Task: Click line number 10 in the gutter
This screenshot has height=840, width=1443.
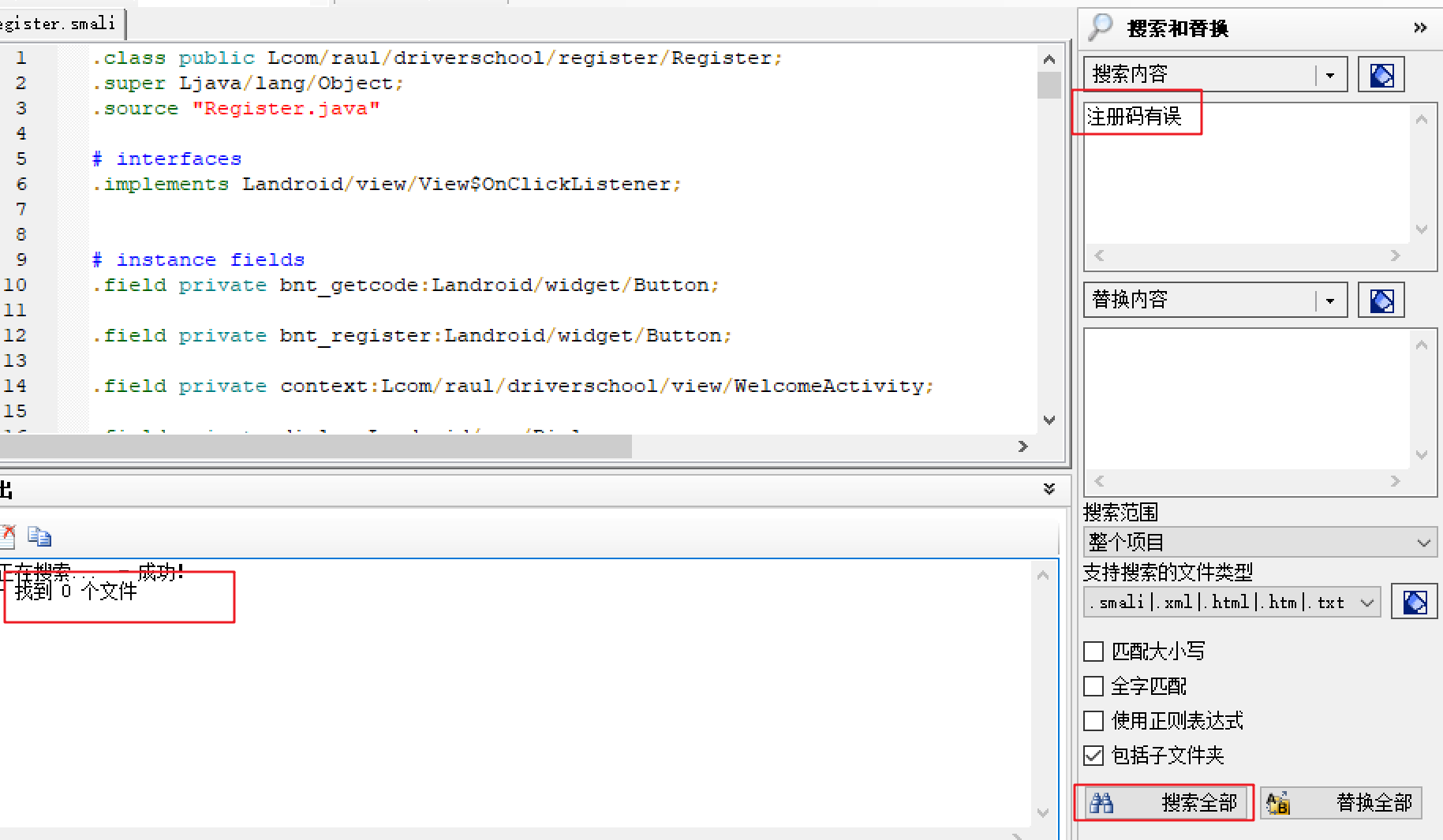Action: point(15,286)
